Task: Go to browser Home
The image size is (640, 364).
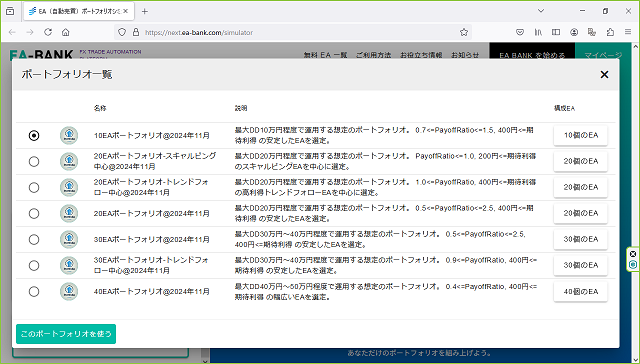Action: (66, 32)
